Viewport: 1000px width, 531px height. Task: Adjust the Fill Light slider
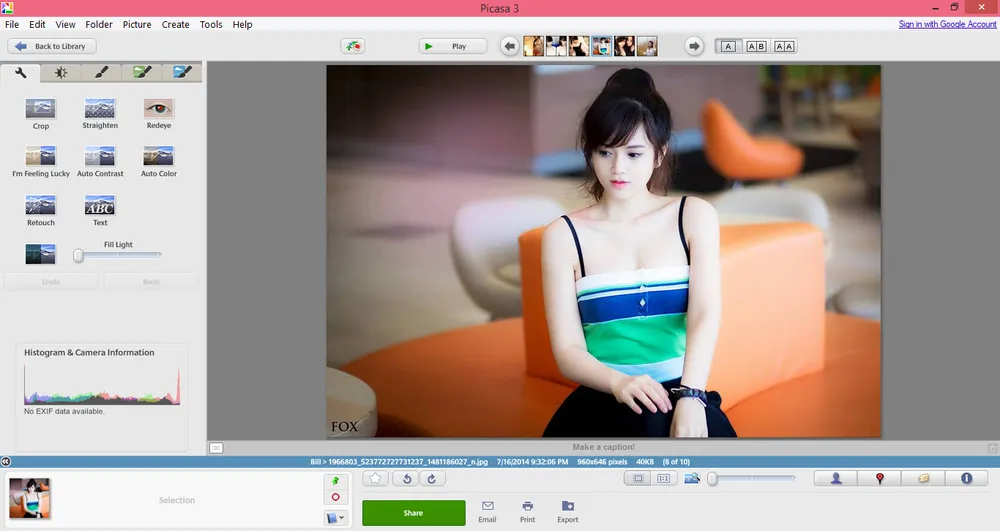(x=118, y=256)
